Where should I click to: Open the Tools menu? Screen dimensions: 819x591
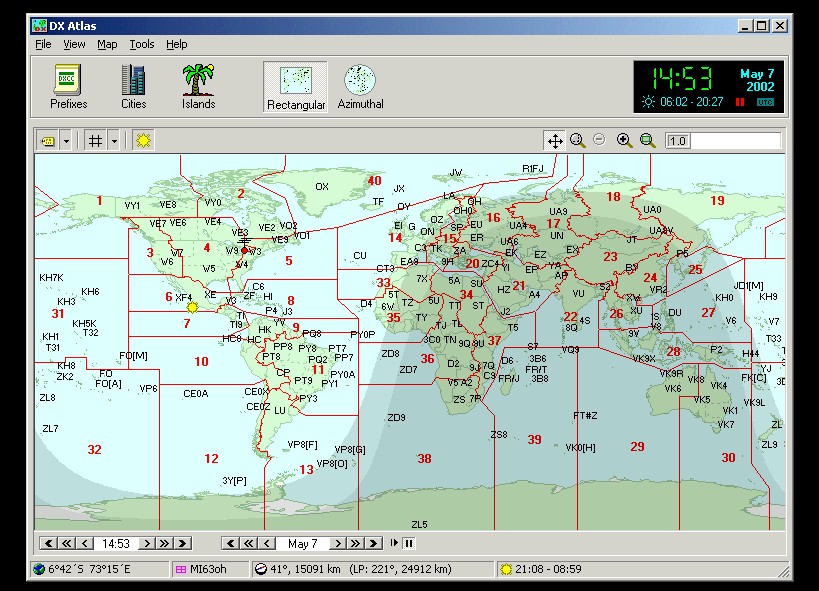click(142, 44)
